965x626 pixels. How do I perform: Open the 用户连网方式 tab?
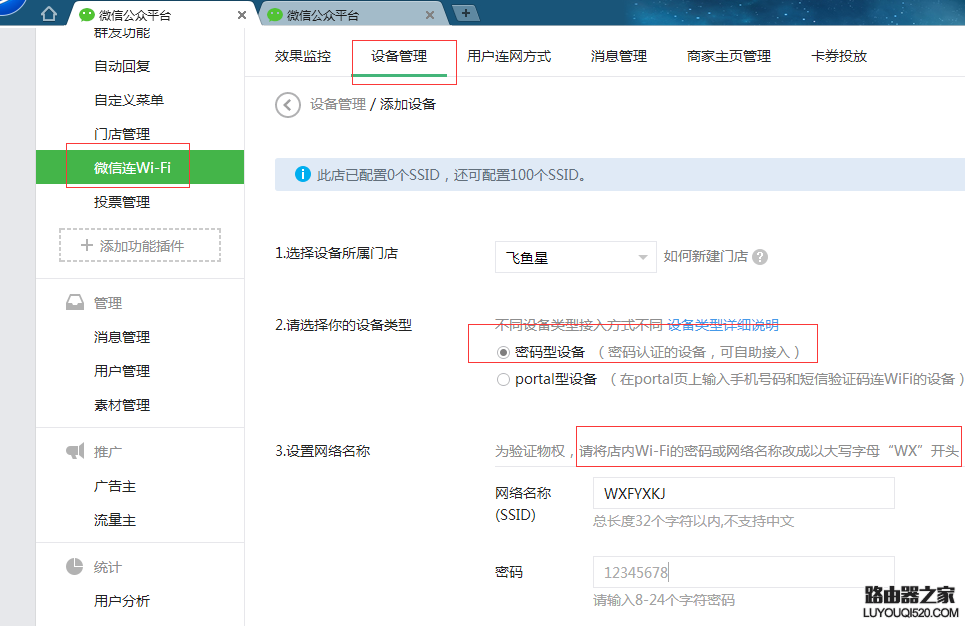click(509, 57)
